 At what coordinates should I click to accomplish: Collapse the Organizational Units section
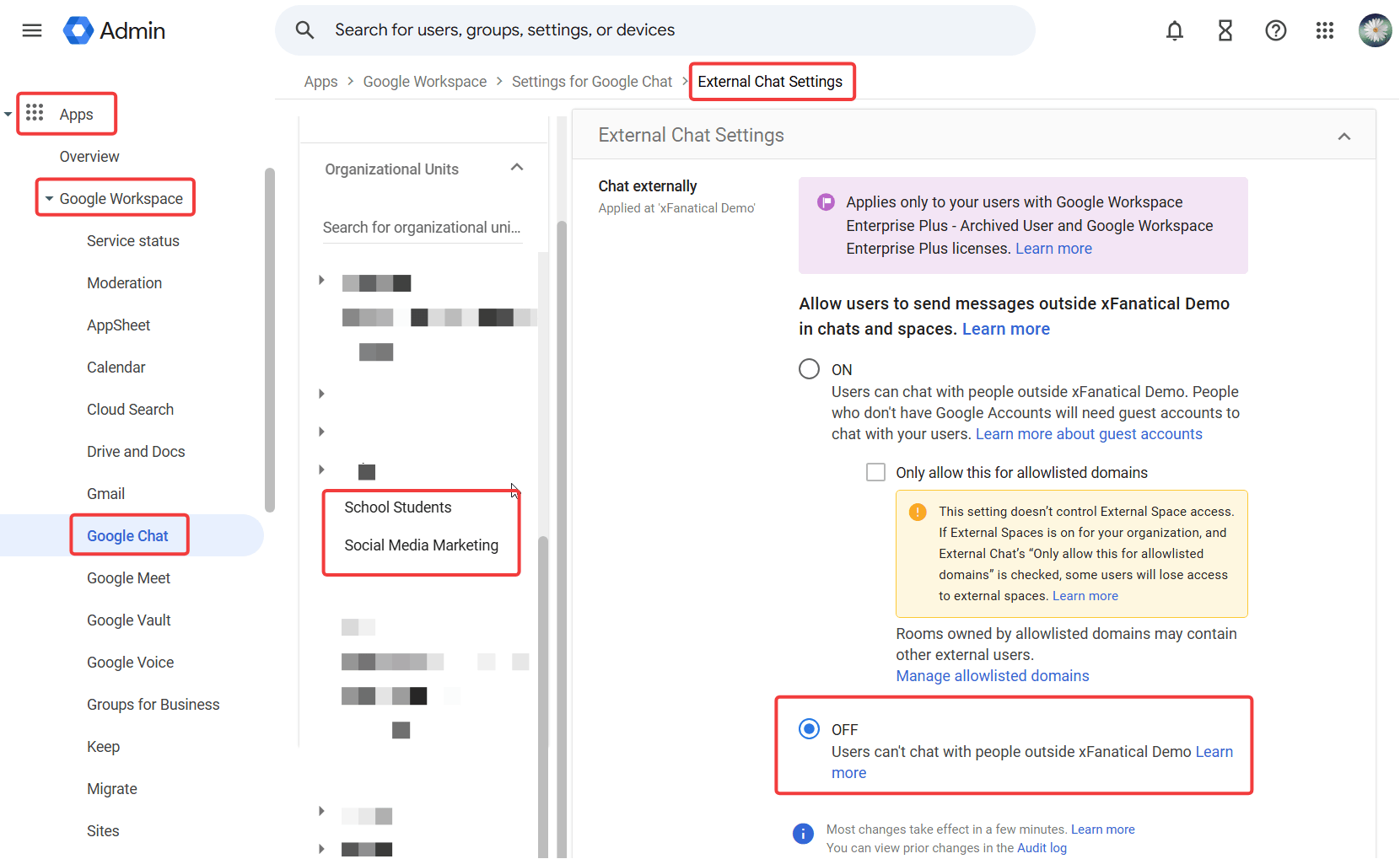517,167
